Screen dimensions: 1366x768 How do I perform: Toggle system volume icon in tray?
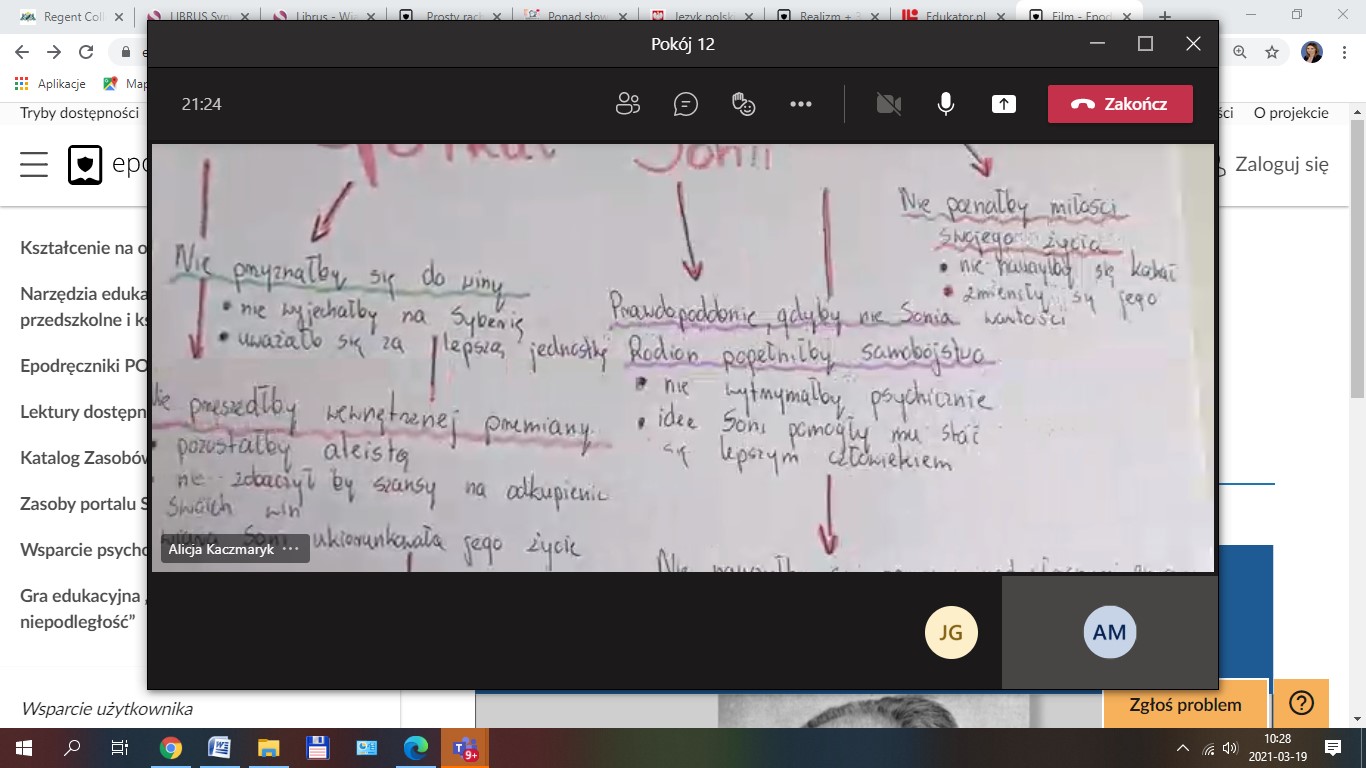coord(1230,748)
